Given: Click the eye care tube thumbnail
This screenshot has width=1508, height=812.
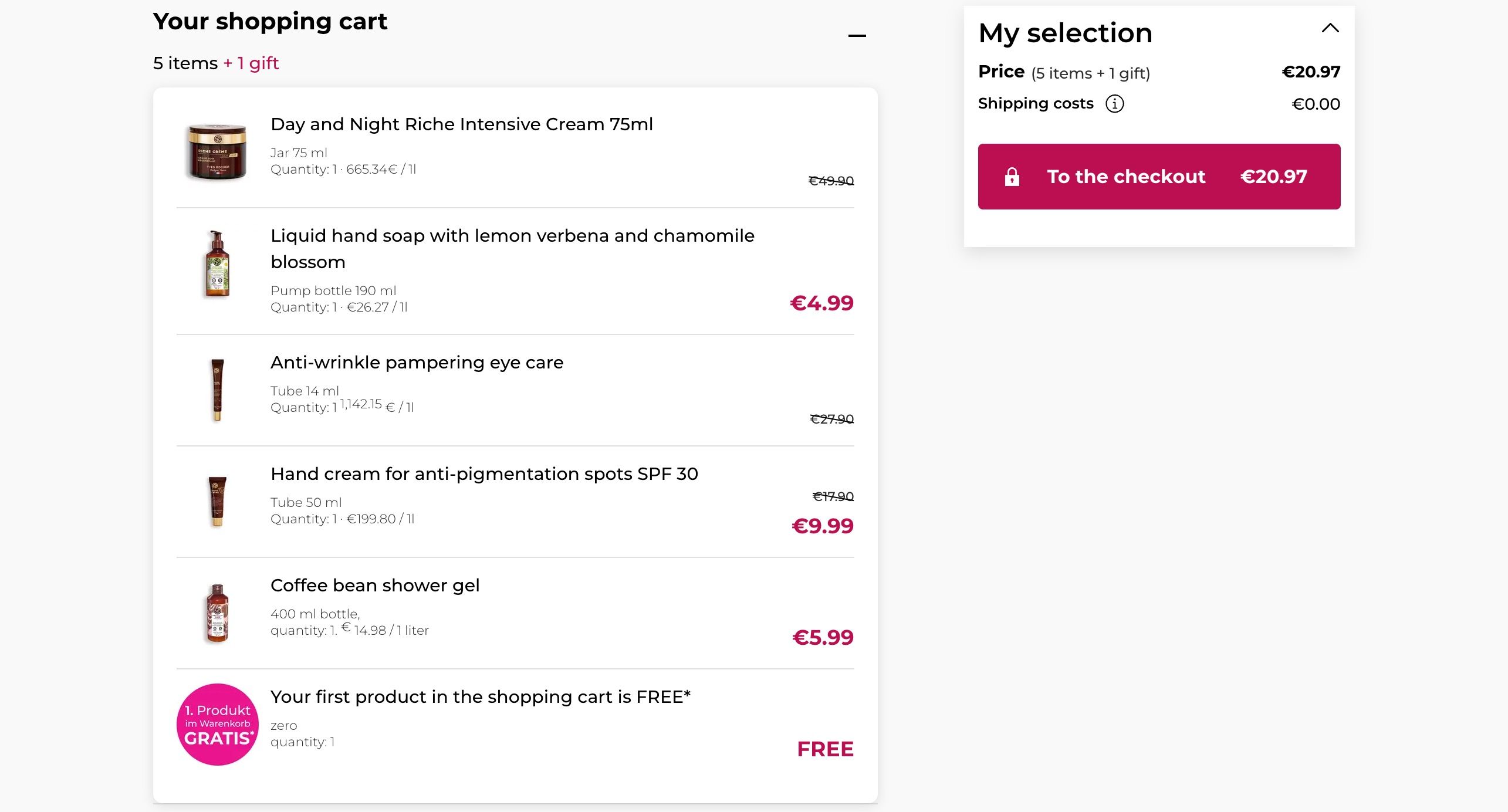Looking at the screenshot, I should [217, 390].
